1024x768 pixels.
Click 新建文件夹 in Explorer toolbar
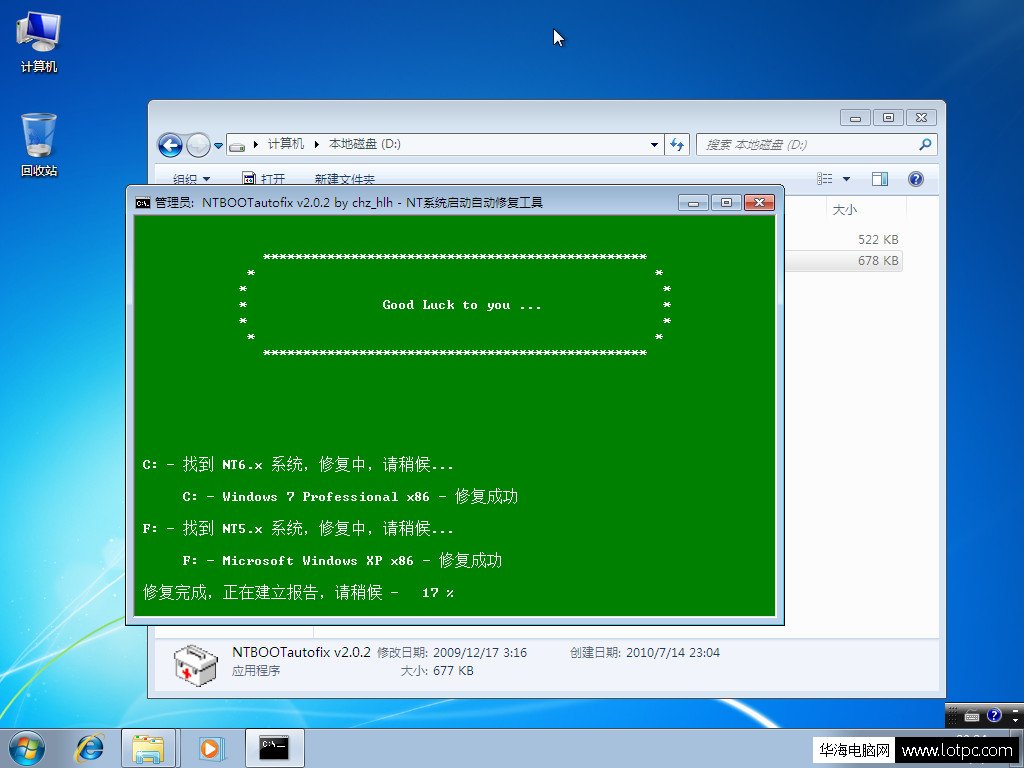click(x=344, y=179)
